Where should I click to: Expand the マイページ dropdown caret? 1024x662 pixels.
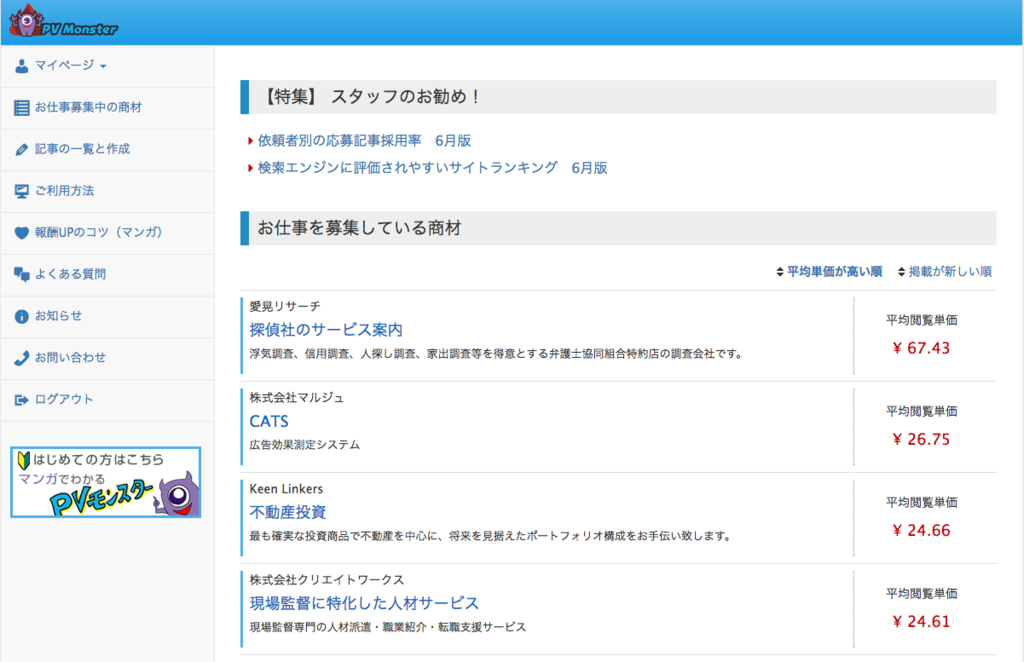tap(103, 67)
